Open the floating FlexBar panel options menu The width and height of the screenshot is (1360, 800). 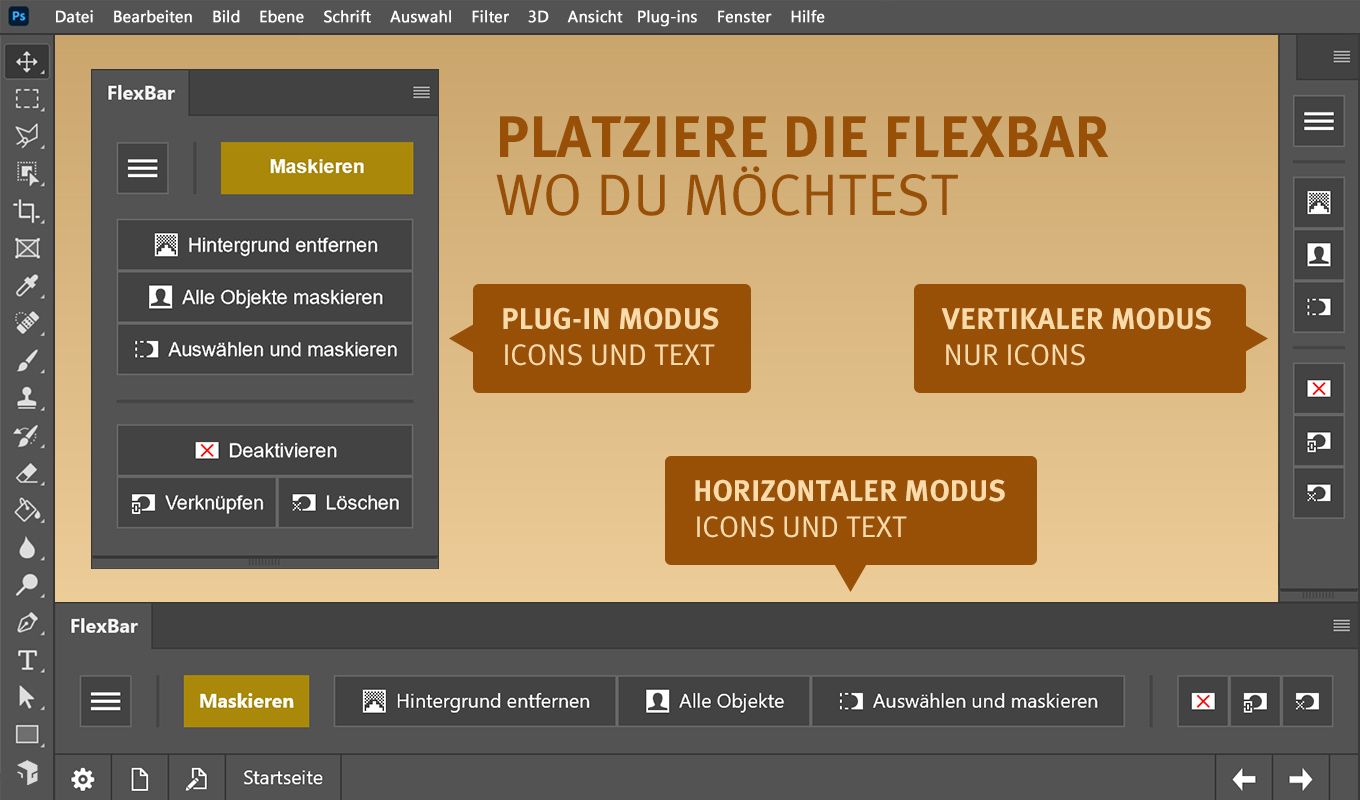pyautogui.click(x=421, y=92)
